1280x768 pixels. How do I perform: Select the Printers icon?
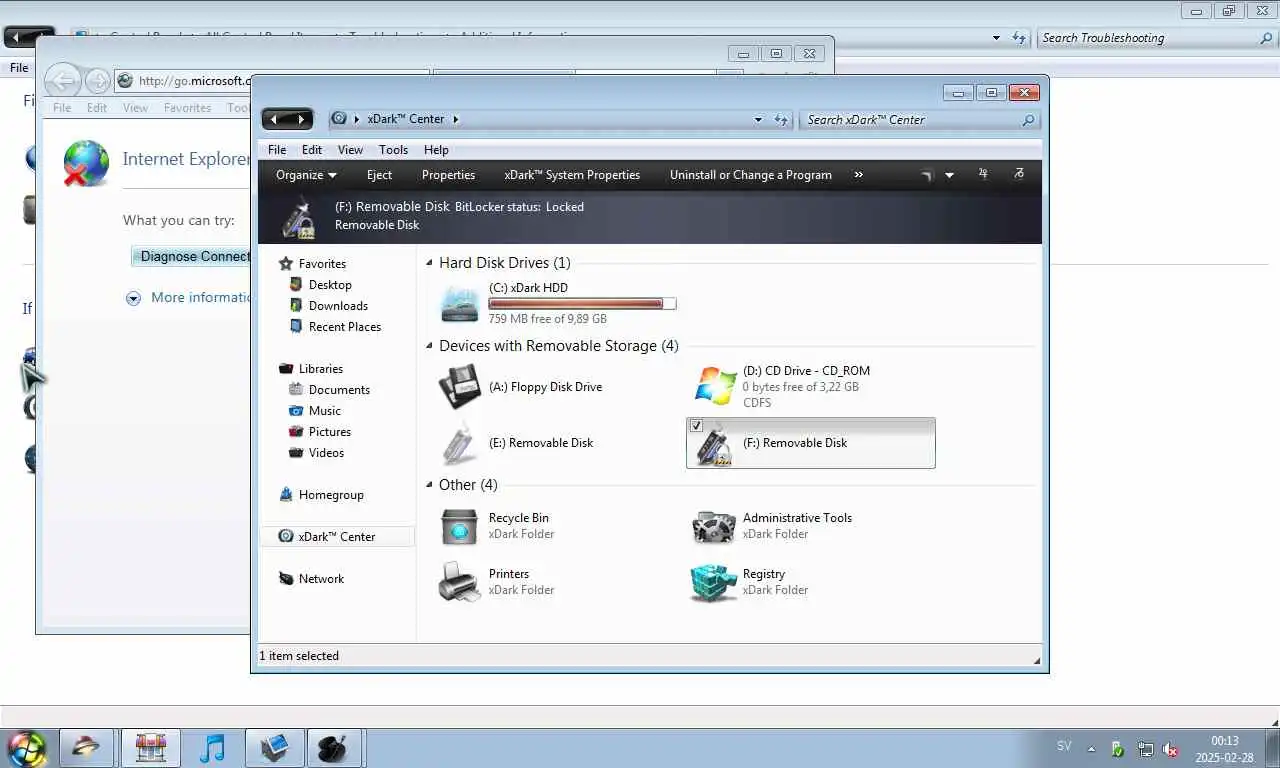coord(460,582)
